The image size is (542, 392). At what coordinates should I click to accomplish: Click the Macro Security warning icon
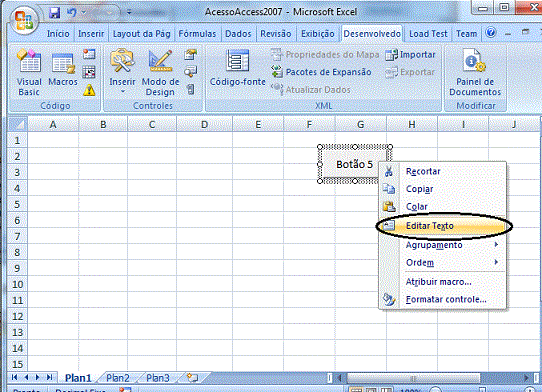tap(89, 90)
